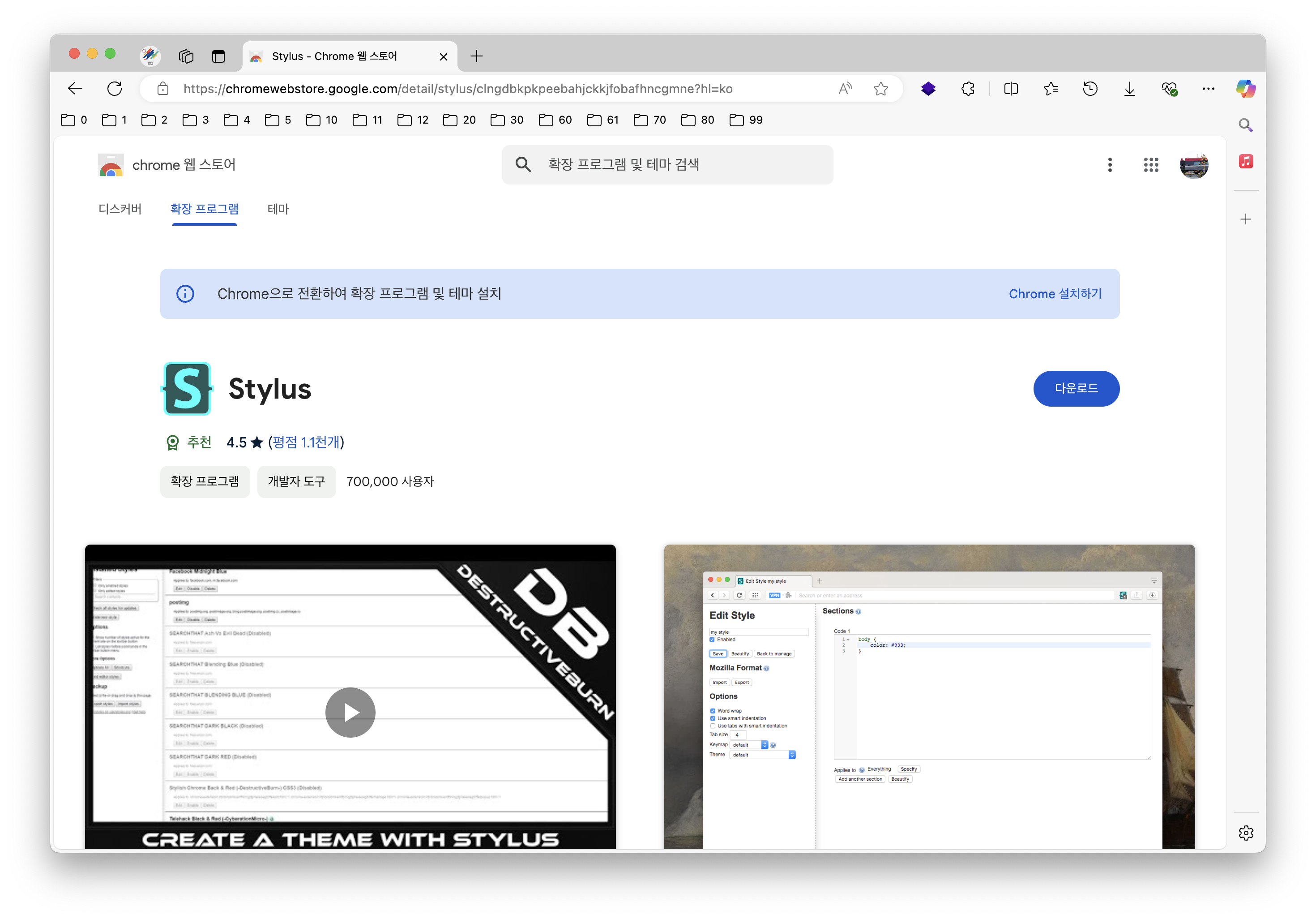
Task: Click the 다운로드 button
Action: [x=1077, y=389]
